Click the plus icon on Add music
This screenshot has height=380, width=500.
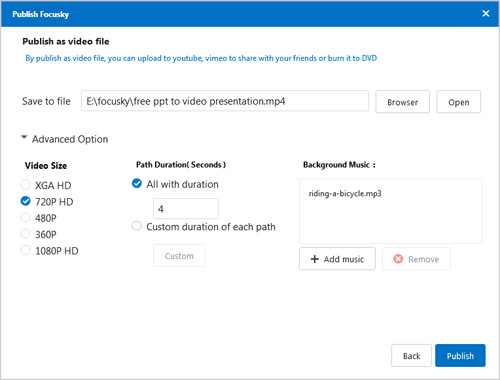tap(315, 259)
